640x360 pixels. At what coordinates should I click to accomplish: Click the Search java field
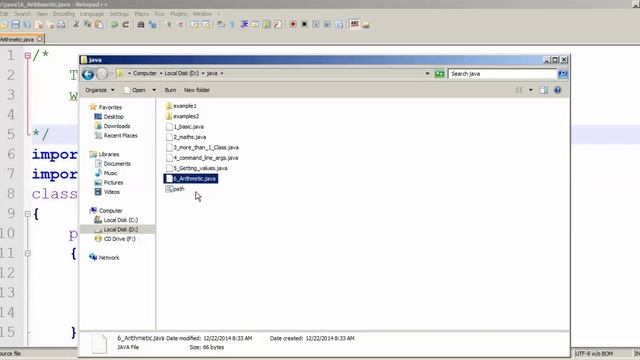point(502,74)
